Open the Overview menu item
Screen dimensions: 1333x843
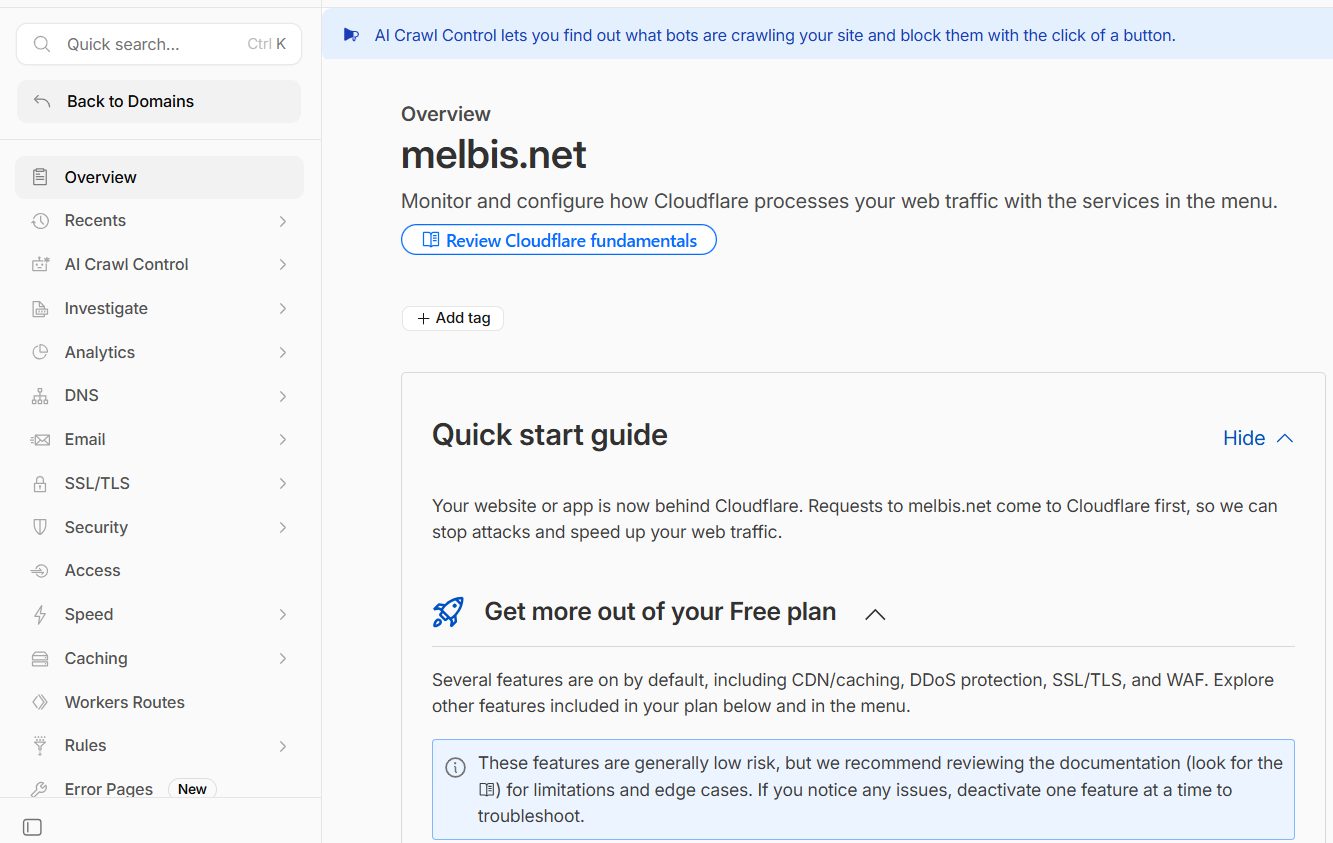[x=159, y=177]
